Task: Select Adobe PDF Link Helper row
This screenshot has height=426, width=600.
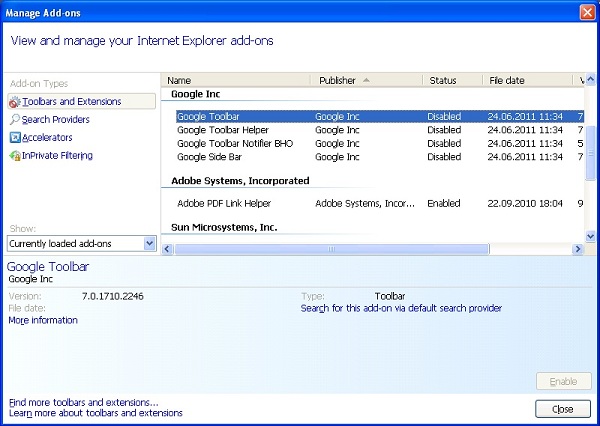Action: (x=380, y=203)
